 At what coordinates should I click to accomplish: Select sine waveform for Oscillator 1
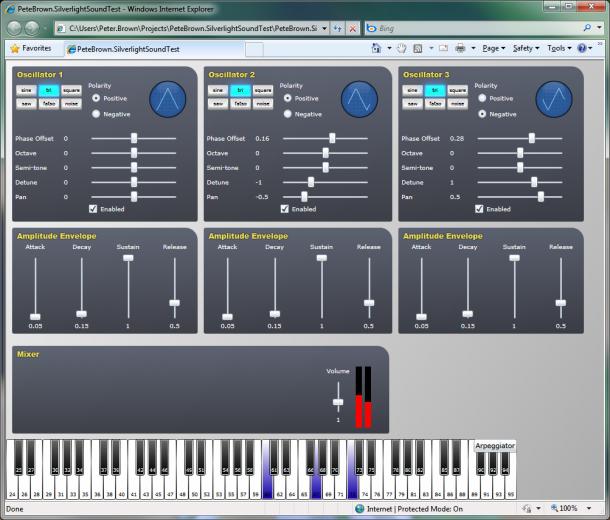tap(26, 90)
